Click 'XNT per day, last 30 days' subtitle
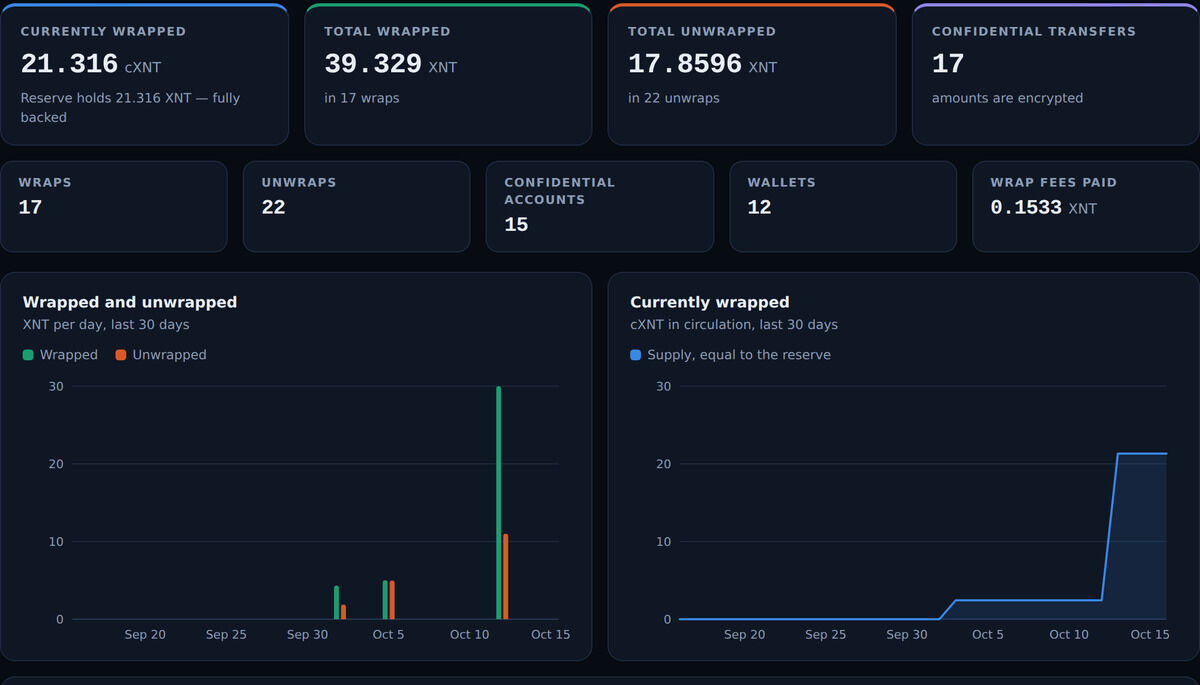The image size is (1200, 685). coord(106,325)
